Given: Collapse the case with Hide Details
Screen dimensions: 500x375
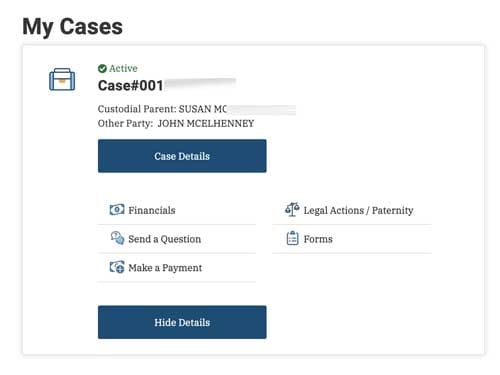Looking at the screenshot, I should pos(182,322).
